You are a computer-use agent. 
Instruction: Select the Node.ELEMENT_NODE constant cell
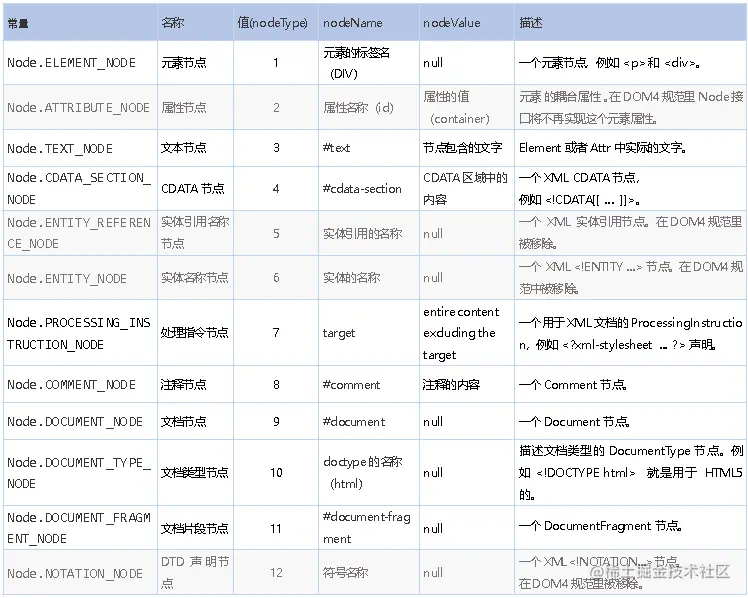80,62
